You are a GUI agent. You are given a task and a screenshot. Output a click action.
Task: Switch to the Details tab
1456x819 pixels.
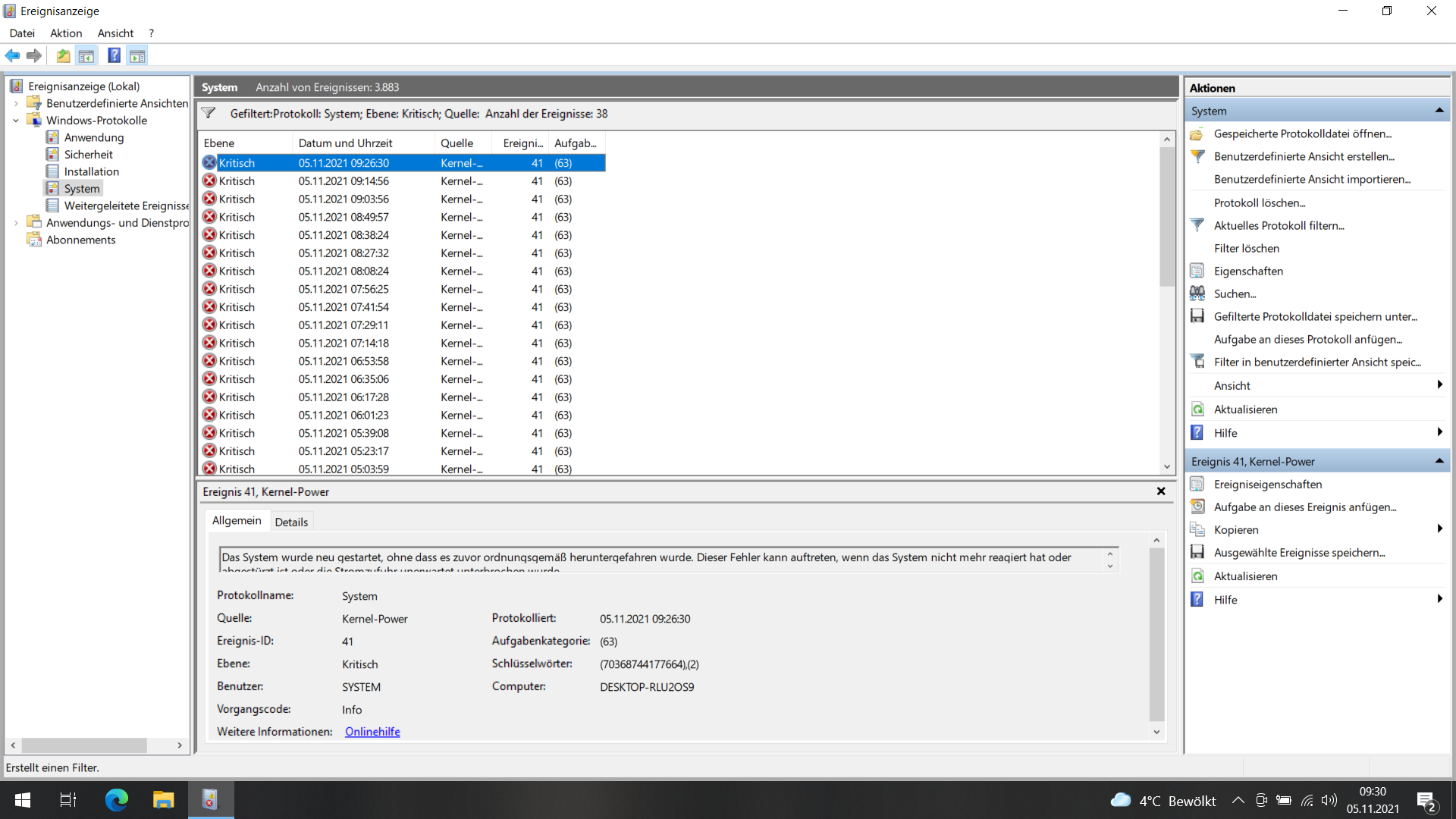pyautogui.click(x=291, y=522)
